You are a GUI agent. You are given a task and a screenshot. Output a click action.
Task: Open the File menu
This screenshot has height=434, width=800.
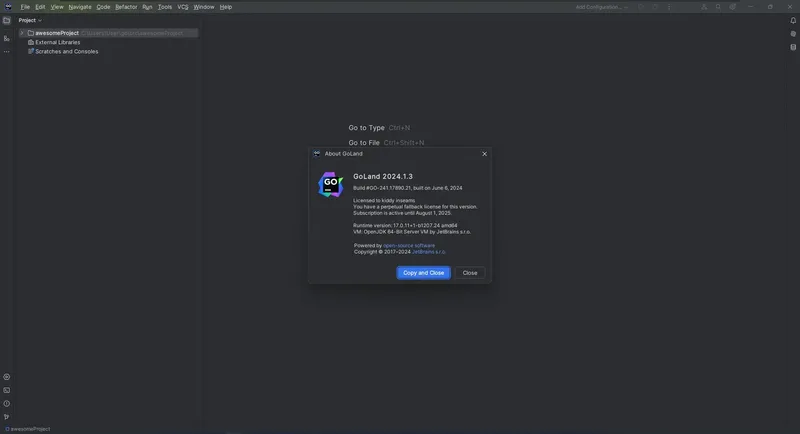25,7
